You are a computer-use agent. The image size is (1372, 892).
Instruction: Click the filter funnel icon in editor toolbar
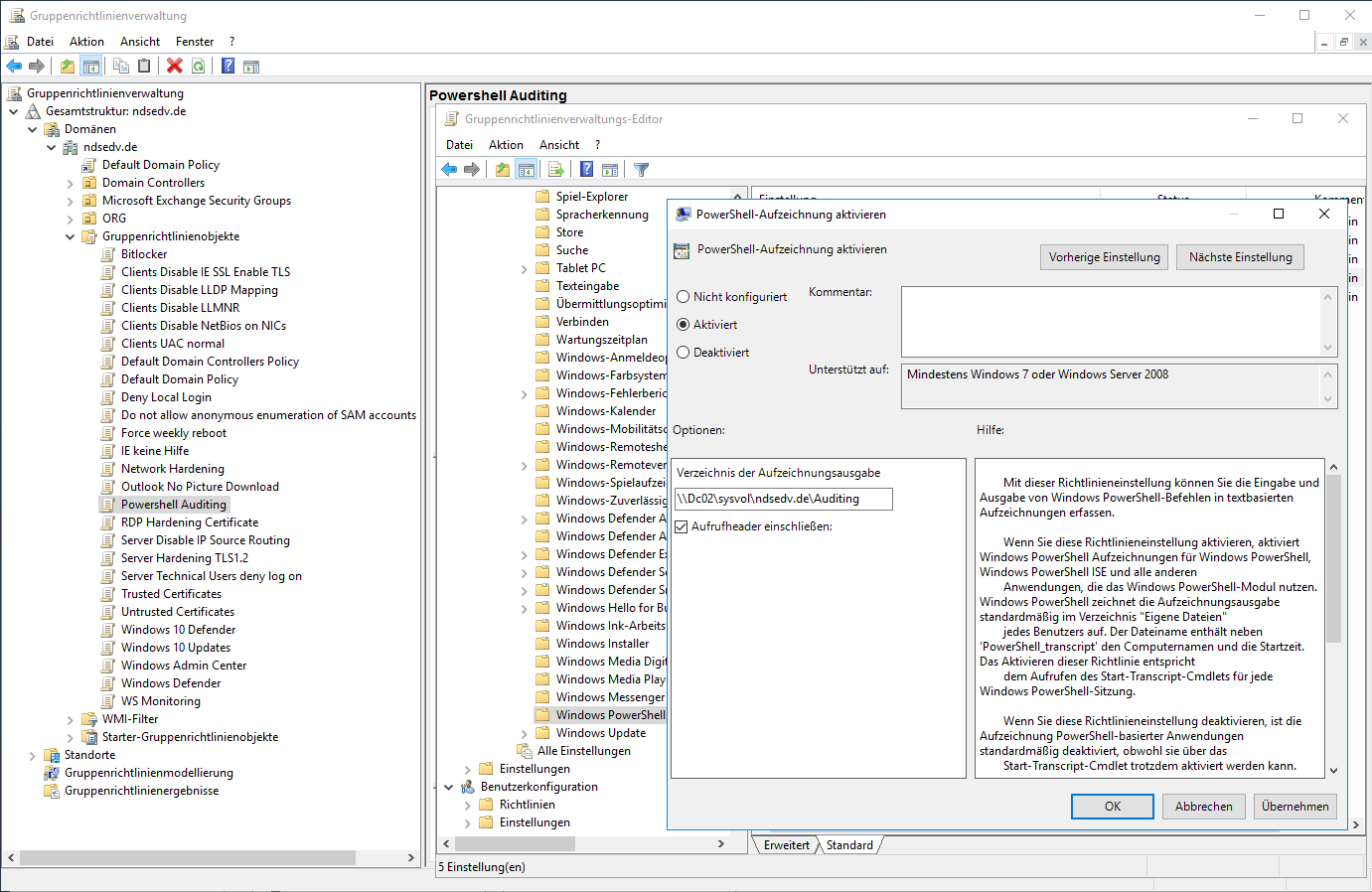pos(642,170)
